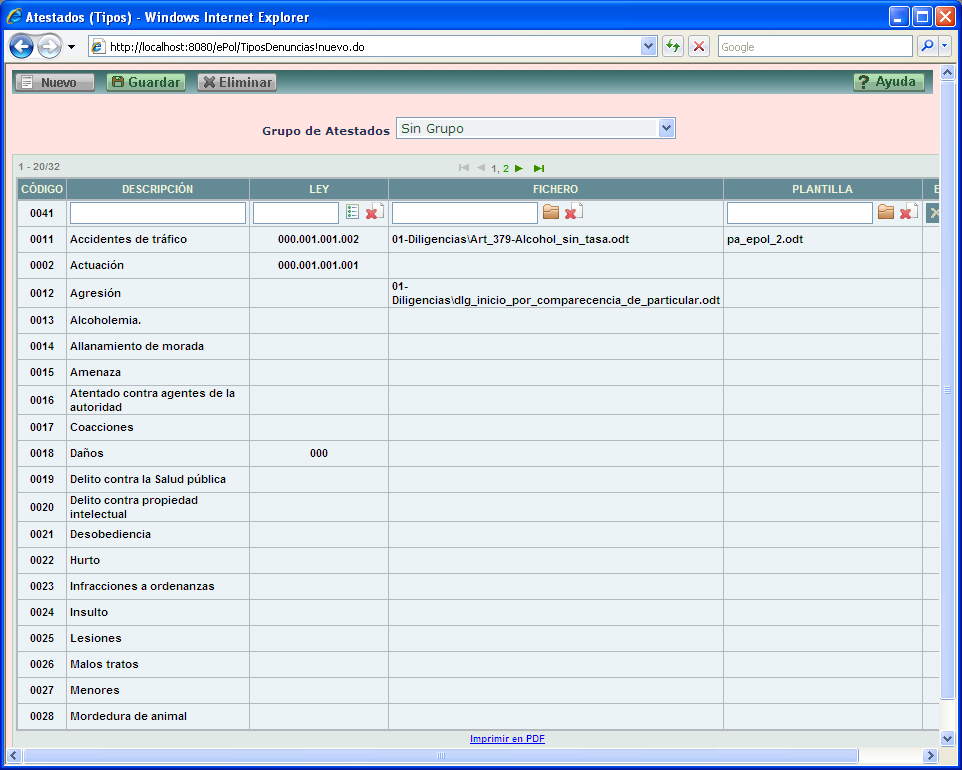The image size is (962, 770).
Task: Open the Imprimir en PDF link
Action: coord(507,739)
